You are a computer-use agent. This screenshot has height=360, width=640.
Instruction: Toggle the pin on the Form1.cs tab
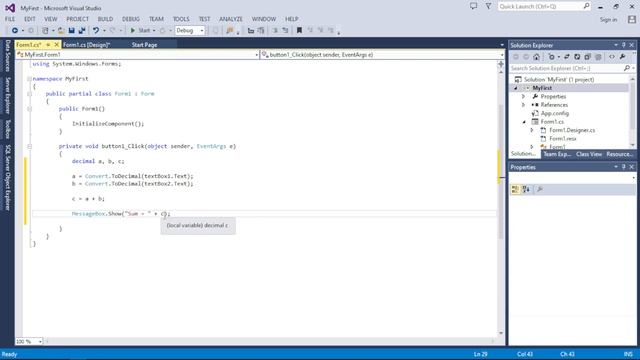[x=48, y=44]
